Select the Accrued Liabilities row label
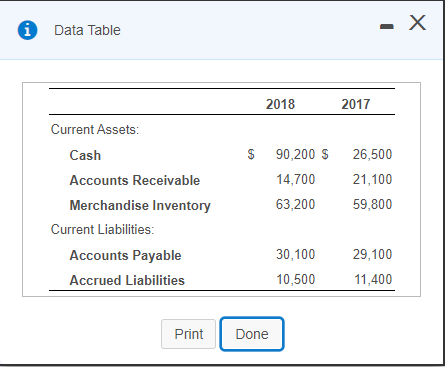This screenshot has height=367, width=445. [x=127, y=280]
